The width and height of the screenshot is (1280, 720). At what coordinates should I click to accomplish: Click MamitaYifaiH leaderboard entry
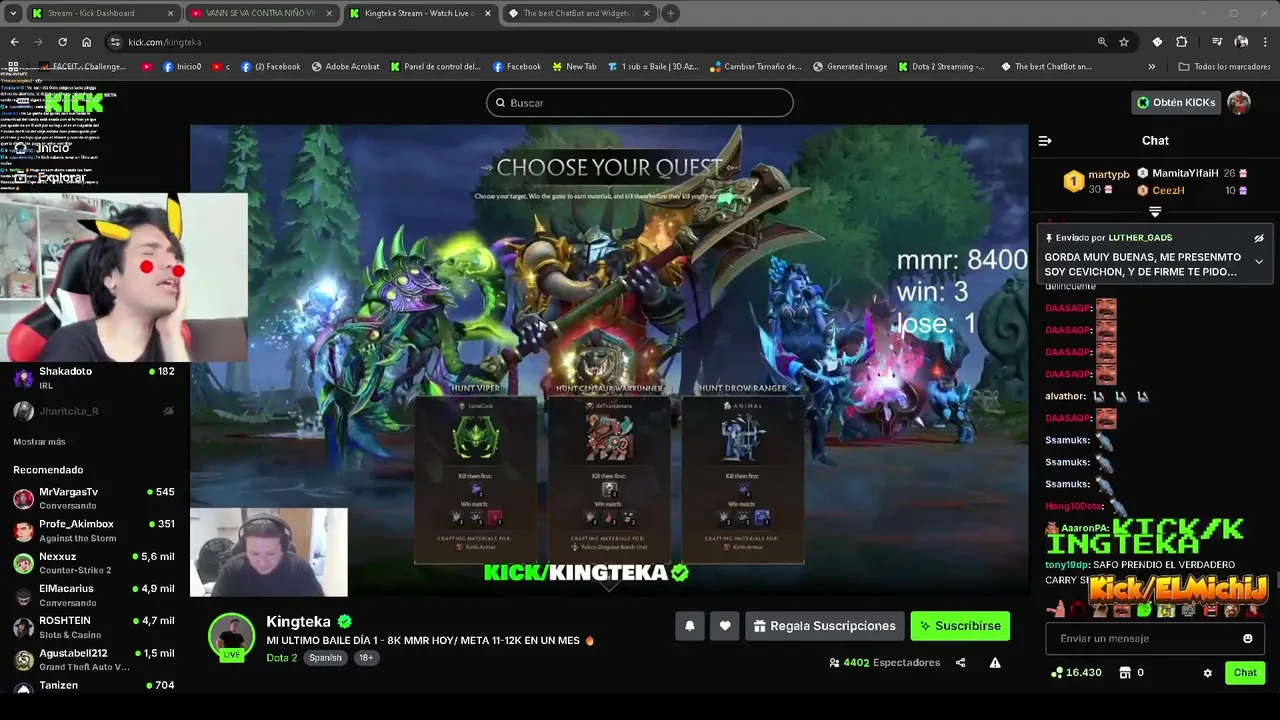[x=1192, y=173]
